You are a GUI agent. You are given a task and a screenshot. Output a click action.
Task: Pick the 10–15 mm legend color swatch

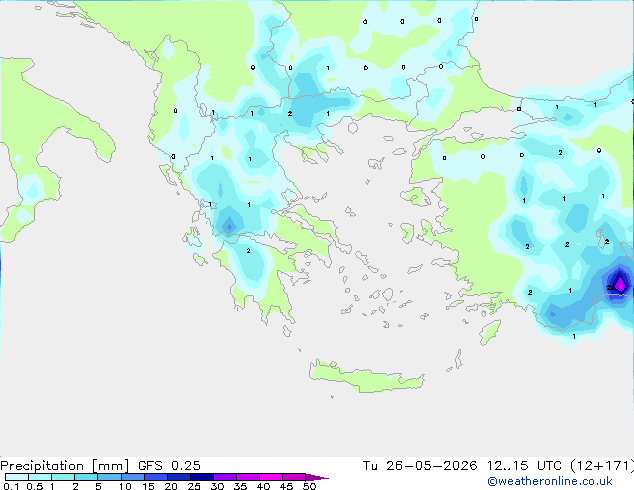pos(132,477)
